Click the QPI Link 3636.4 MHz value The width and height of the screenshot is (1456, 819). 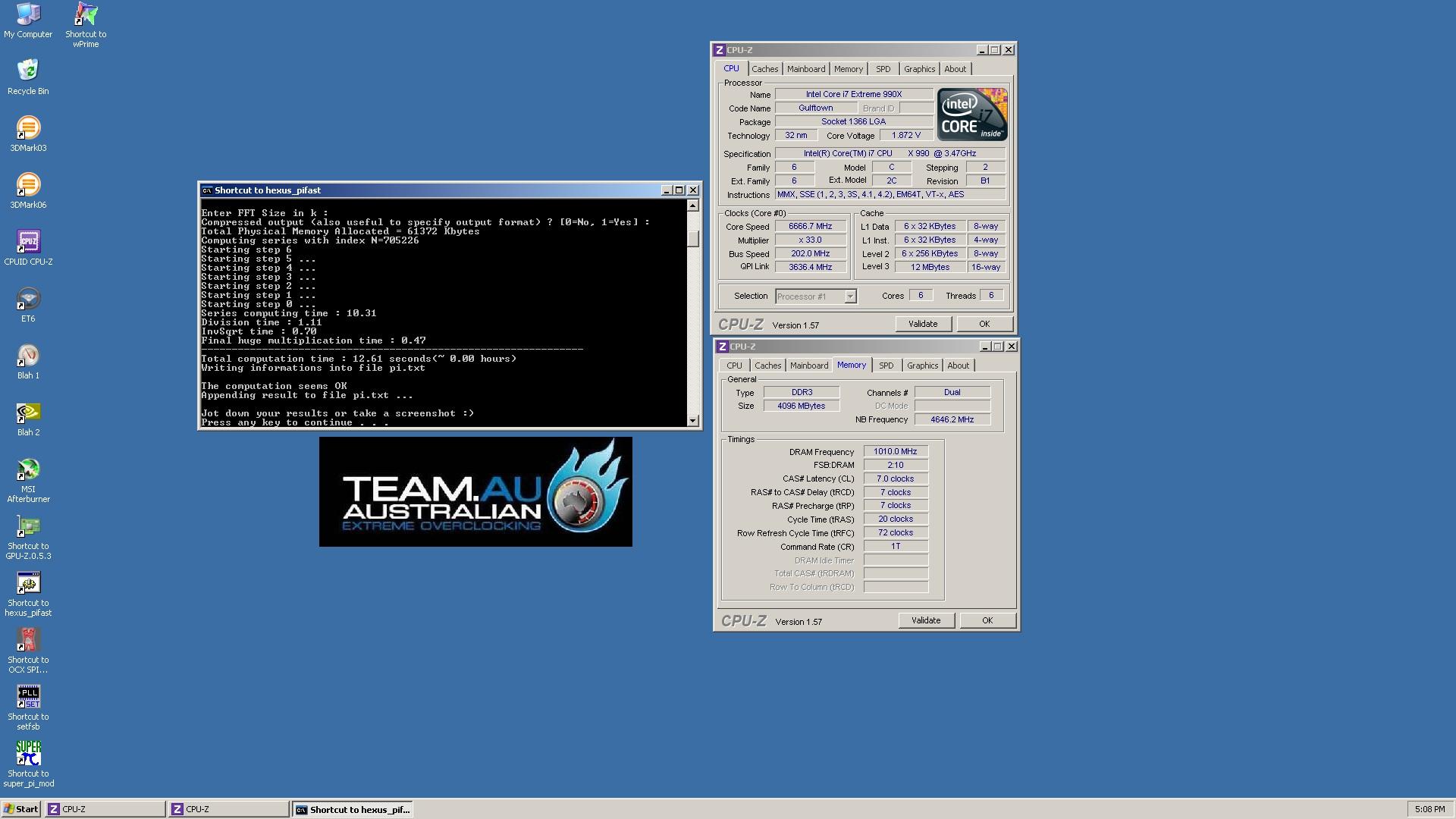(810, 267)
